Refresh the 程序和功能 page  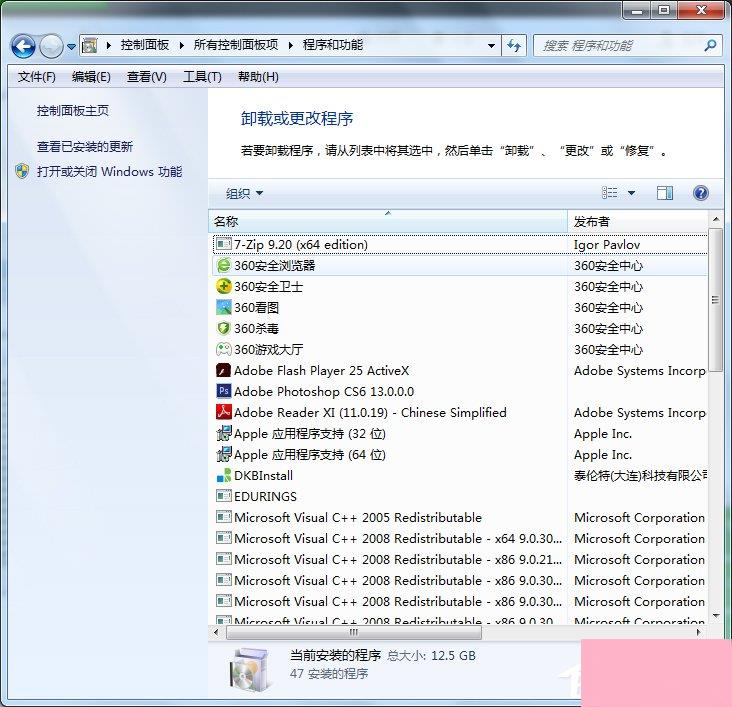pyautogui.click(x=514, y=46)
